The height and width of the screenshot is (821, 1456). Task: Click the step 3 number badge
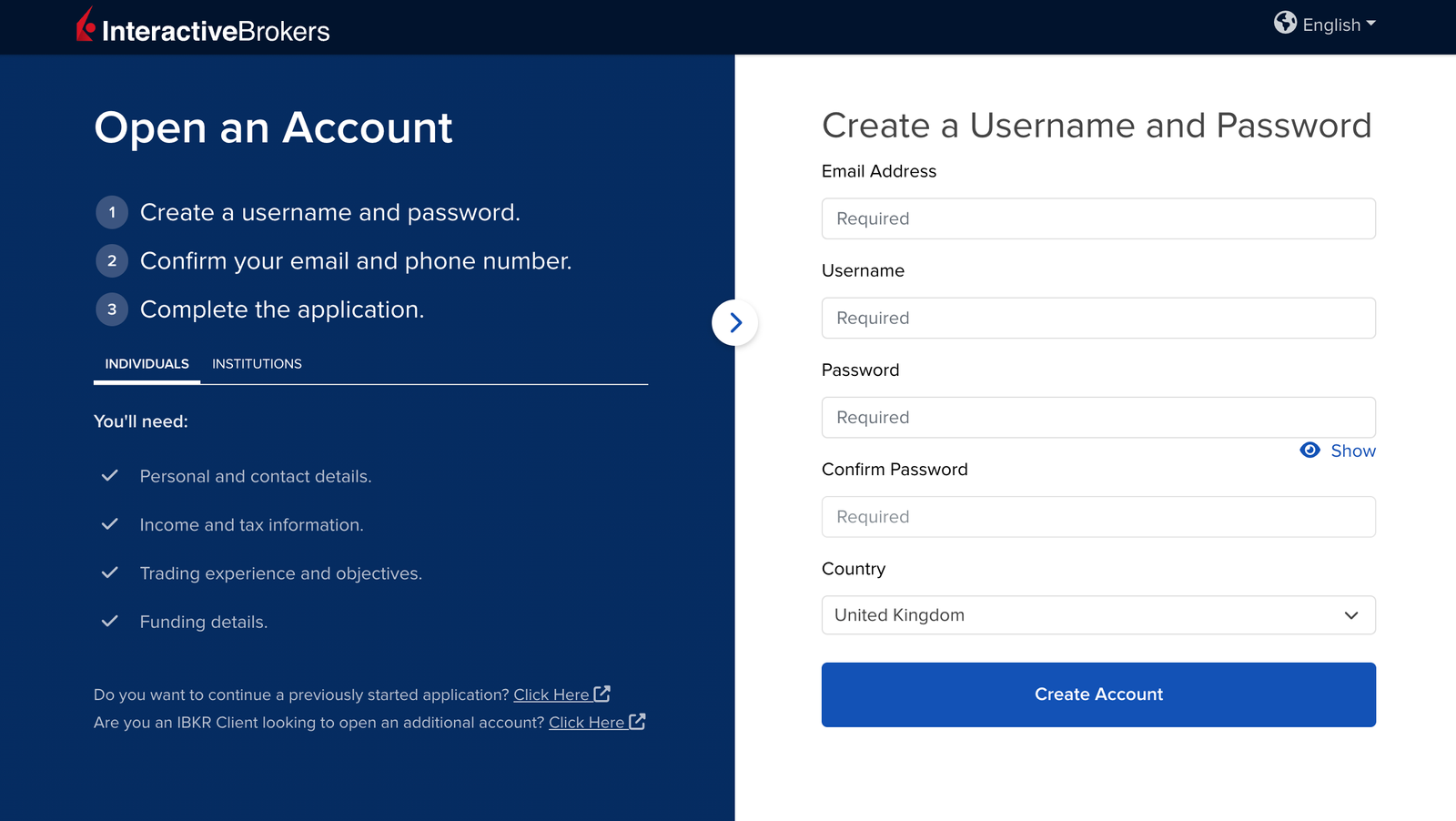[x=112, y=309]
